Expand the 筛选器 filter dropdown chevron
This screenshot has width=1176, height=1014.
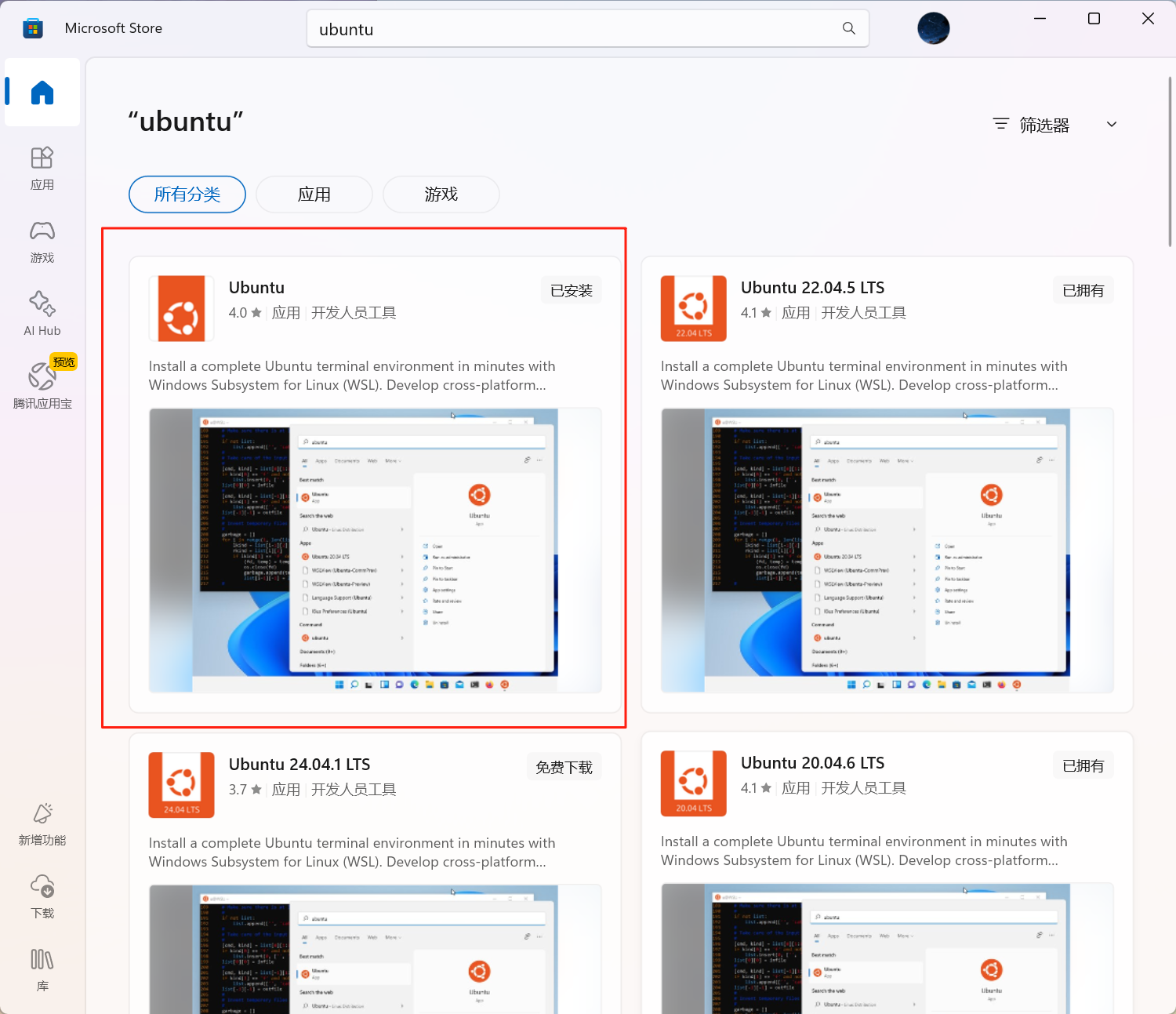[1112, 125]
